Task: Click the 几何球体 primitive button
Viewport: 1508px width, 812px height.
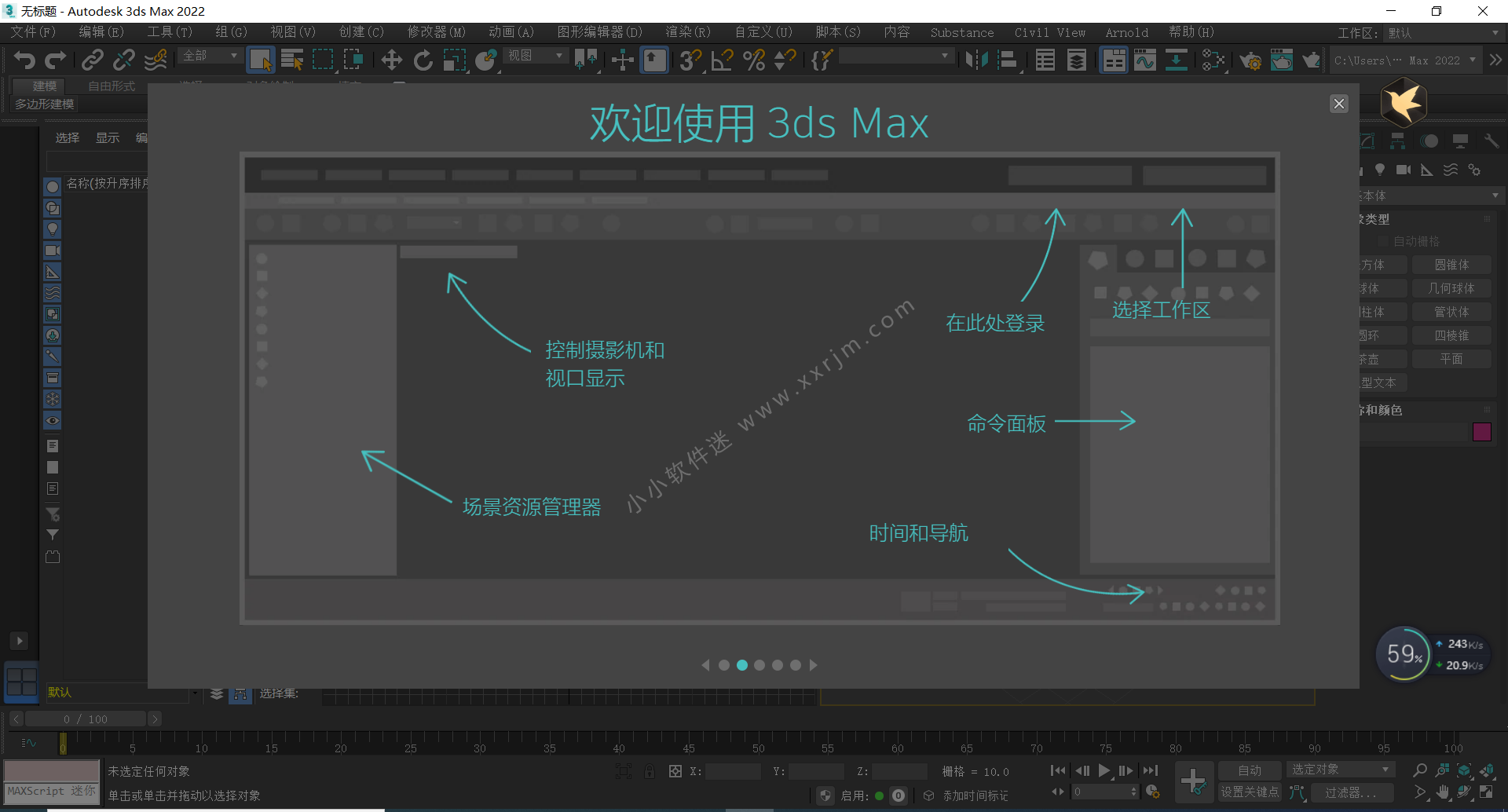Action: [1451, 288]
